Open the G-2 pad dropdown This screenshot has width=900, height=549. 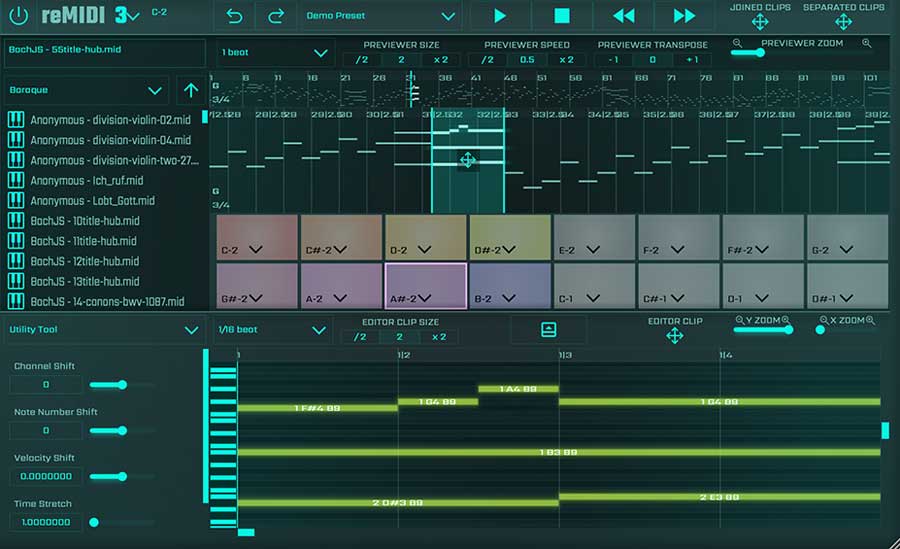click(x=847, y=249)
